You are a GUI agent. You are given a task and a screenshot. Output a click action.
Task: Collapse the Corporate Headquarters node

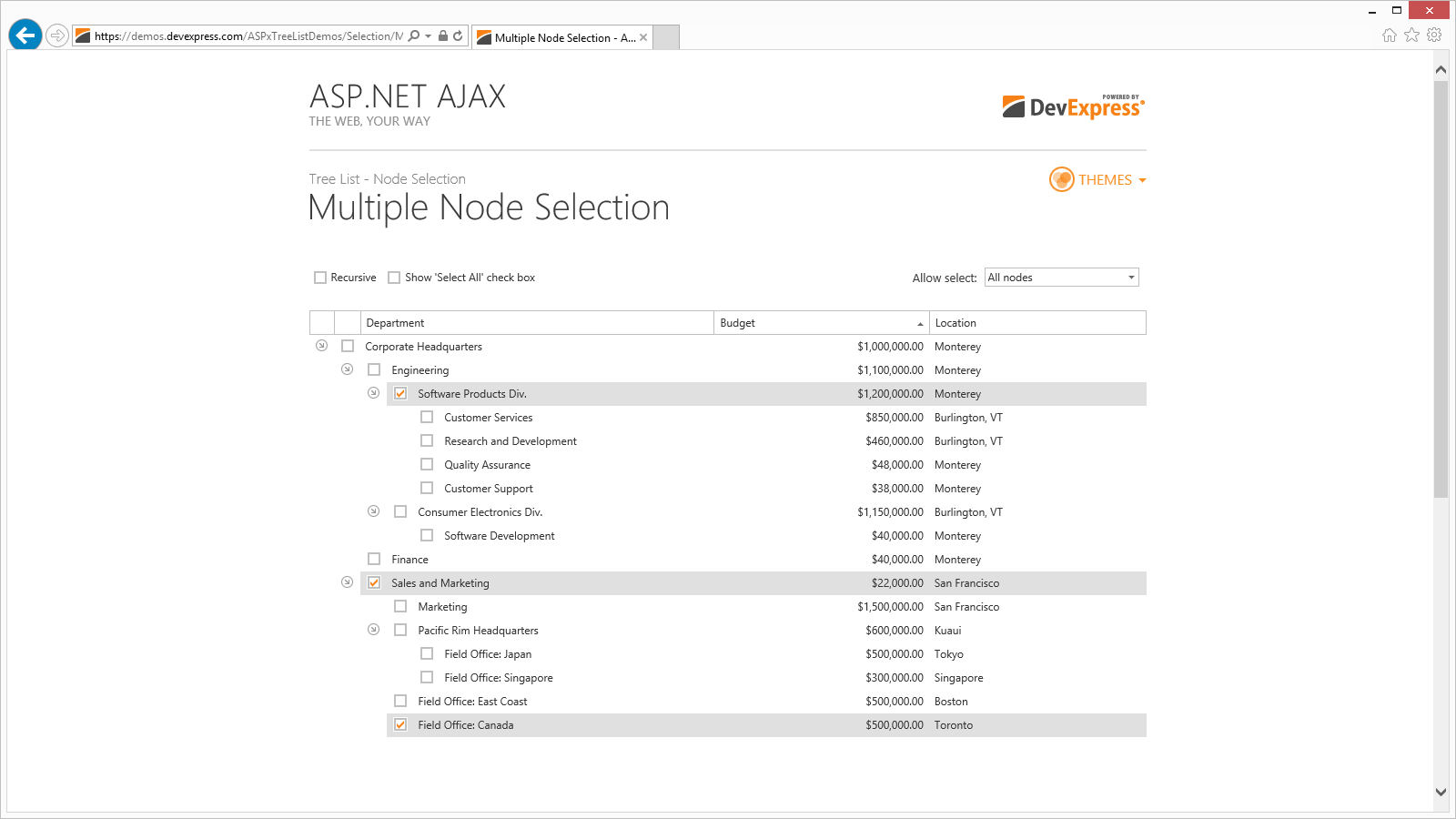coord(321,346)
